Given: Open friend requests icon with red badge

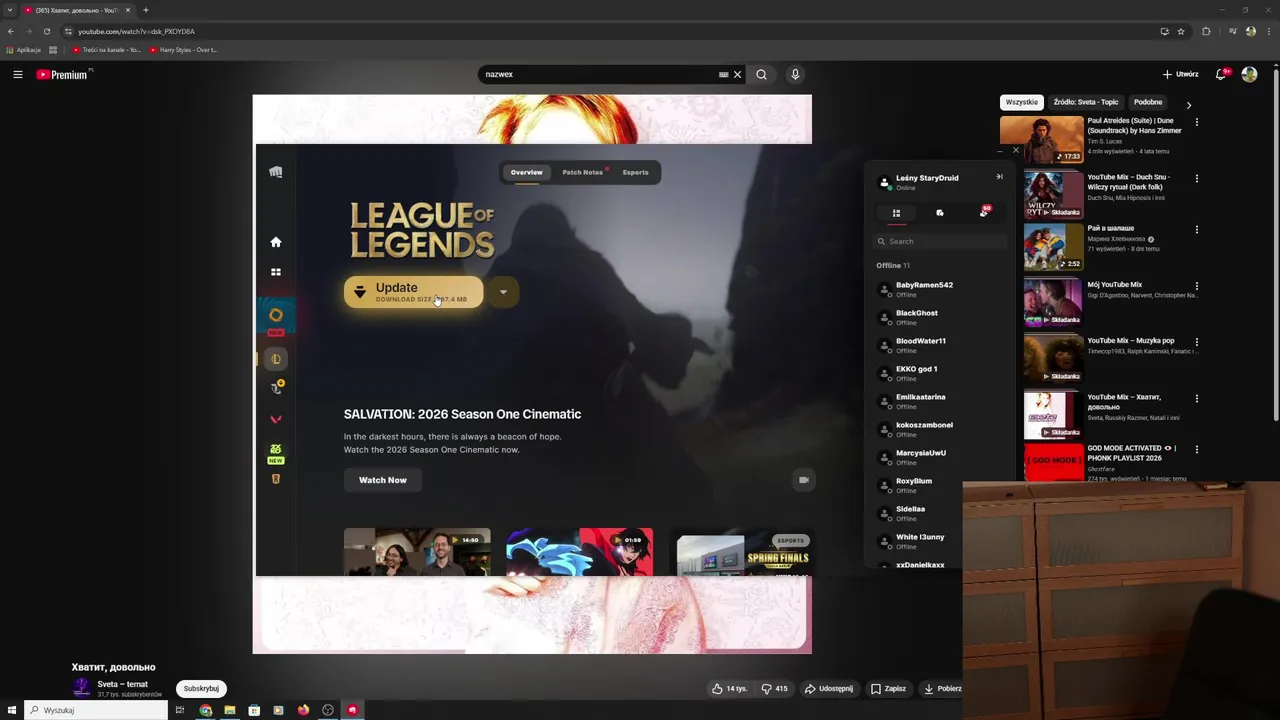Looking at the screenshot, I should [984, 212].
